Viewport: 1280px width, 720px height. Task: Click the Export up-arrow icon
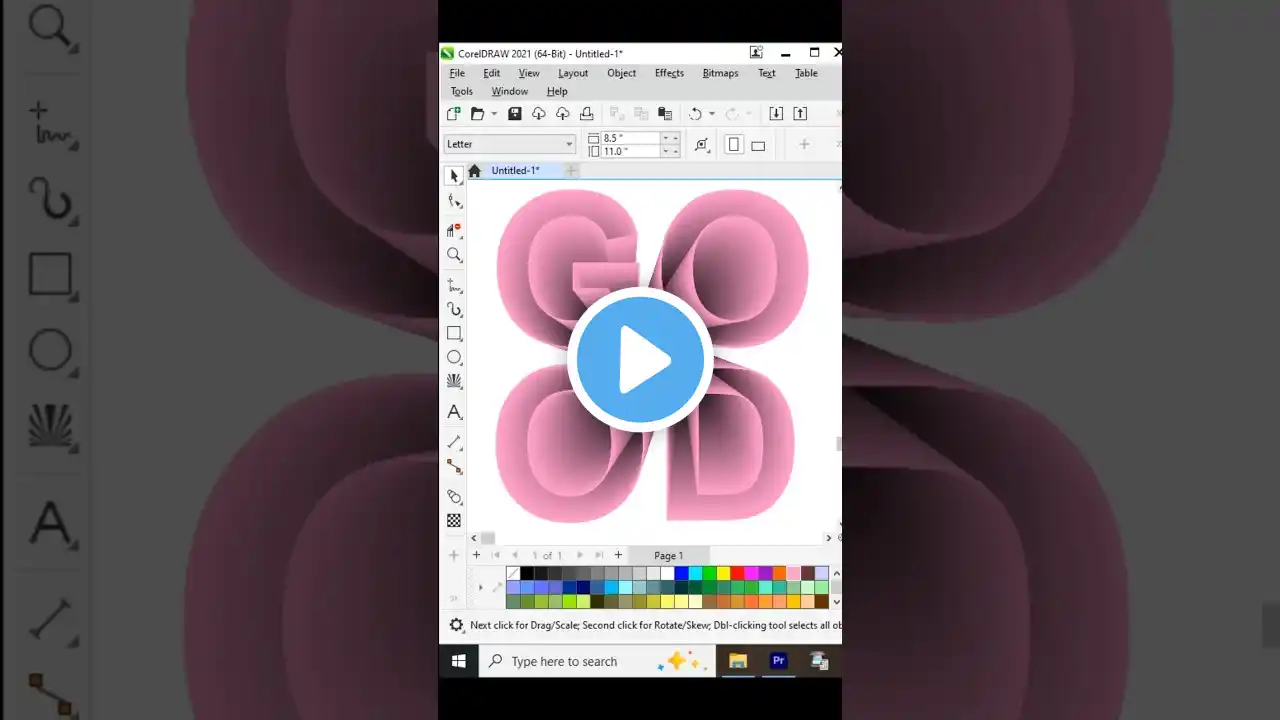point(800,114)
